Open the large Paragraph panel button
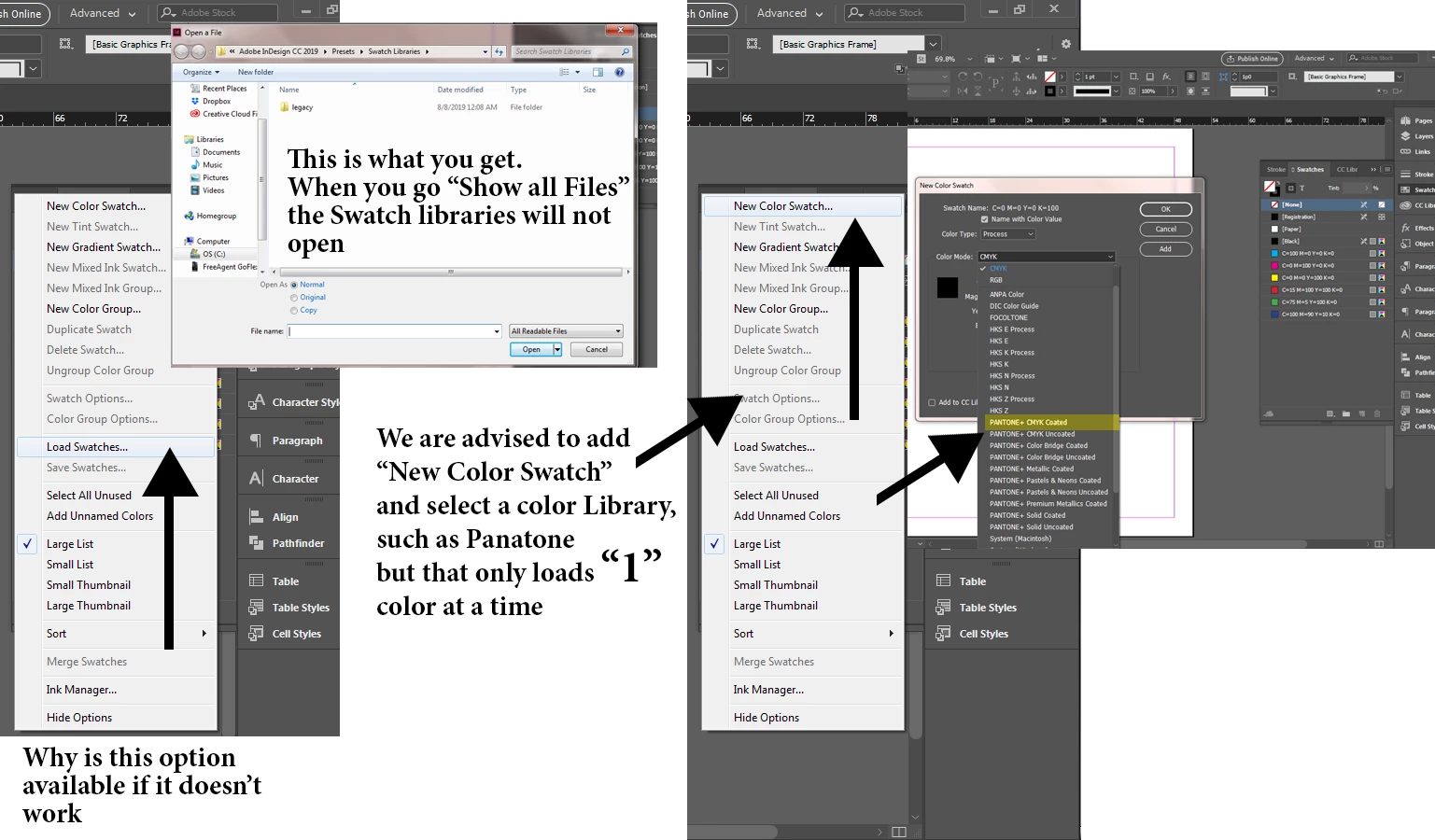Screen dimensions: 1435x840 (x=288, y=441)
